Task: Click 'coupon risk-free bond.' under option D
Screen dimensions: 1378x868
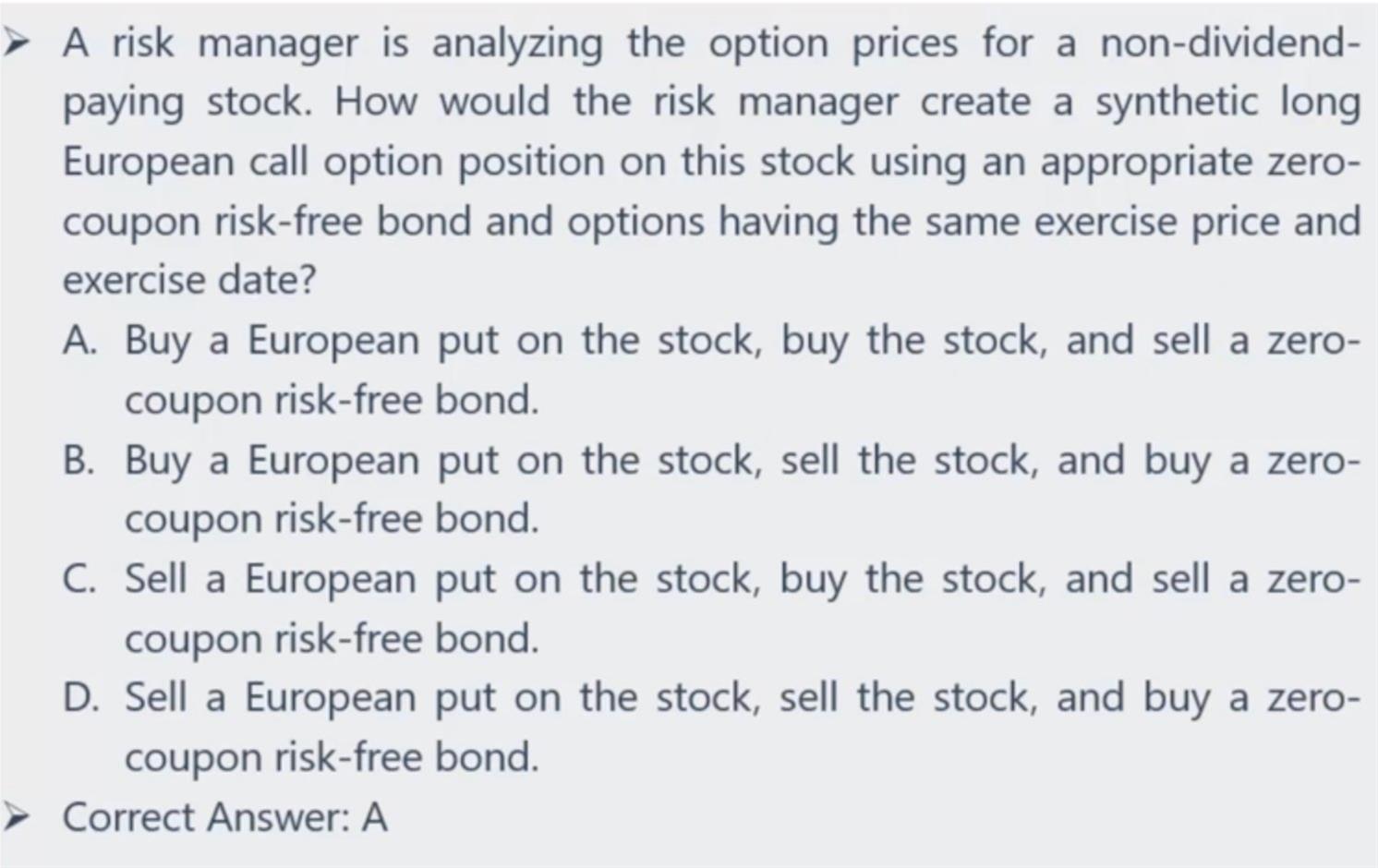Action: [x=332, y=757]
